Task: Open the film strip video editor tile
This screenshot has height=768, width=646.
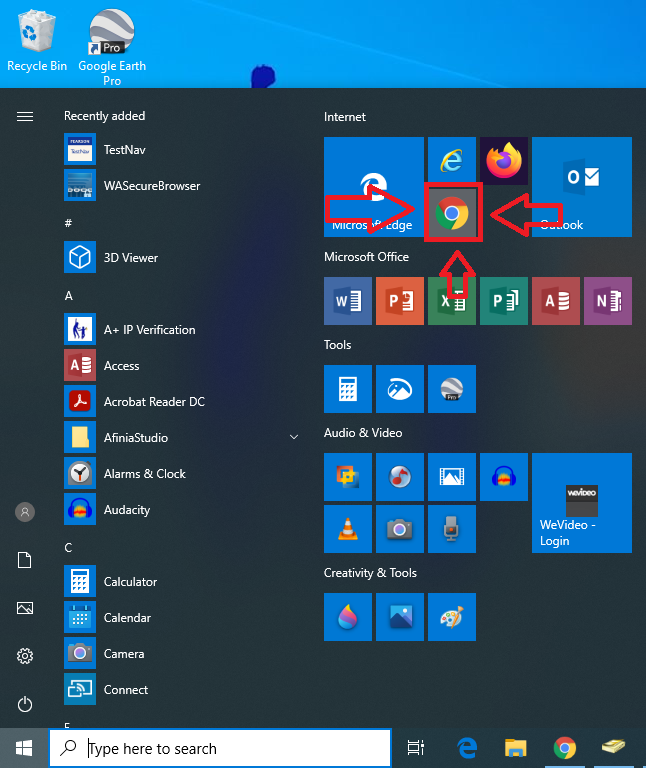Action: (452, 477)
